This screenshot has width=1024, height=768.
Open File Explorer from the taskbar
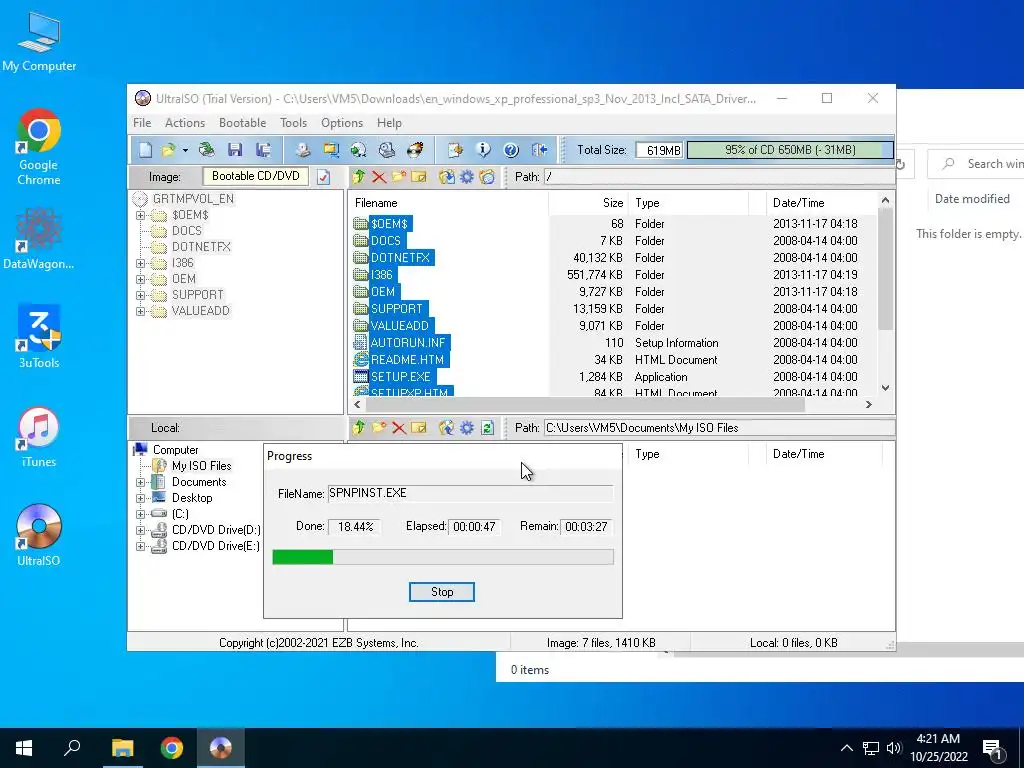coord(123,748)
